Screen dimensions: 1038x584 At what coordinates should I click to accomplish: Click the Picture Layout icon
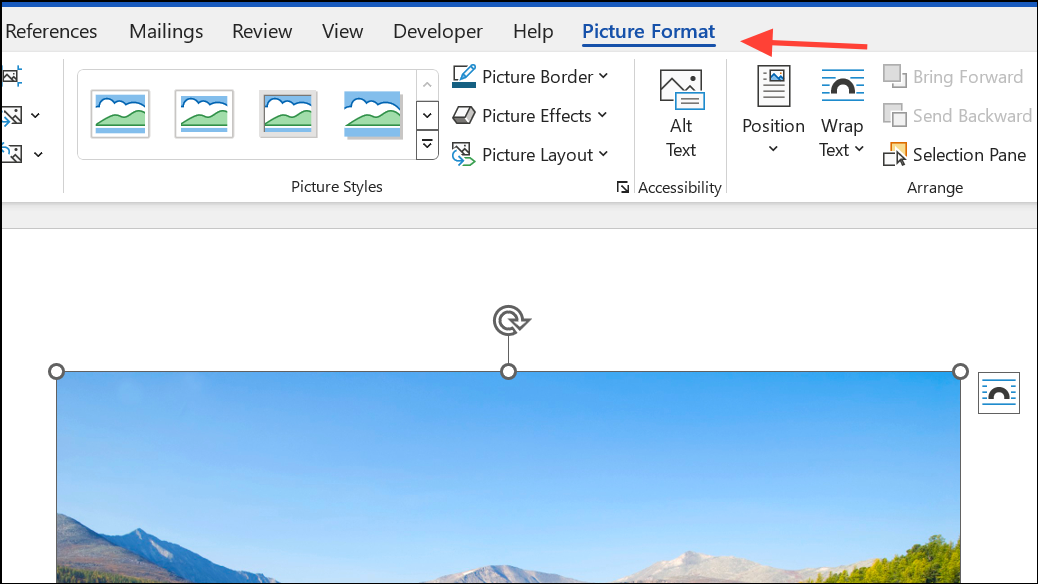(x=463, y=154)
